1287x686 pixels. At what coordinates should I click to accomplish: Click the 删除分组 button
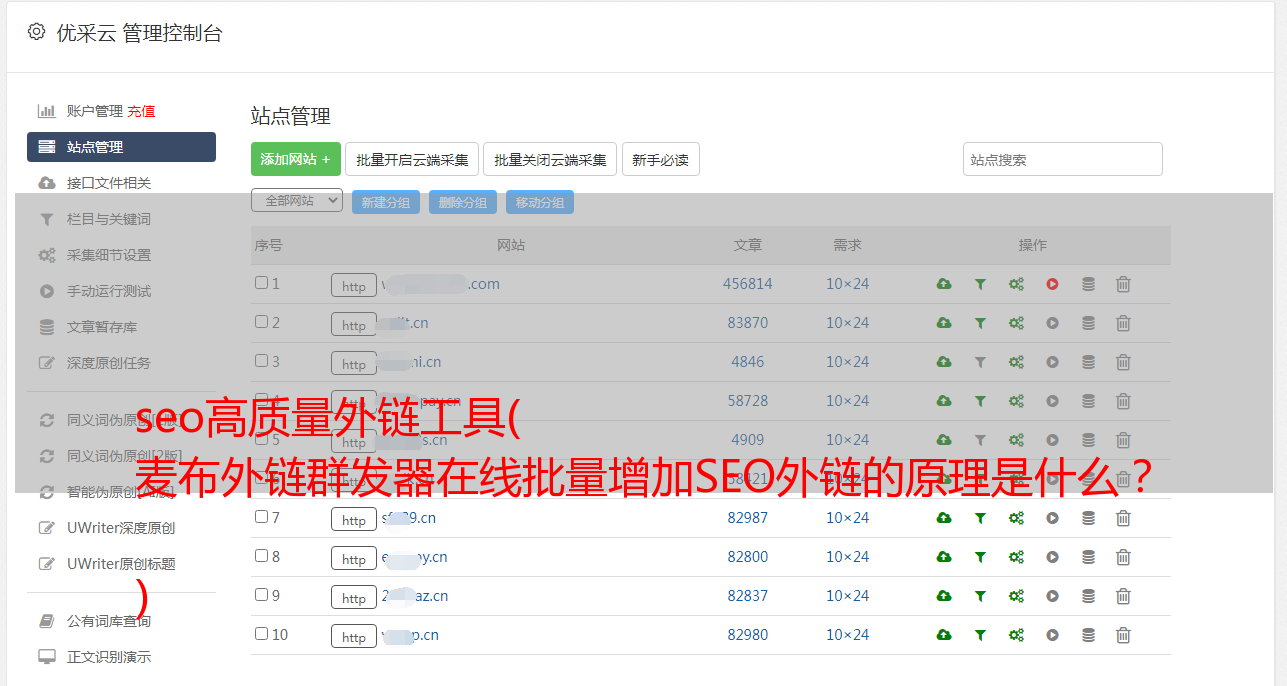[463, 202]
